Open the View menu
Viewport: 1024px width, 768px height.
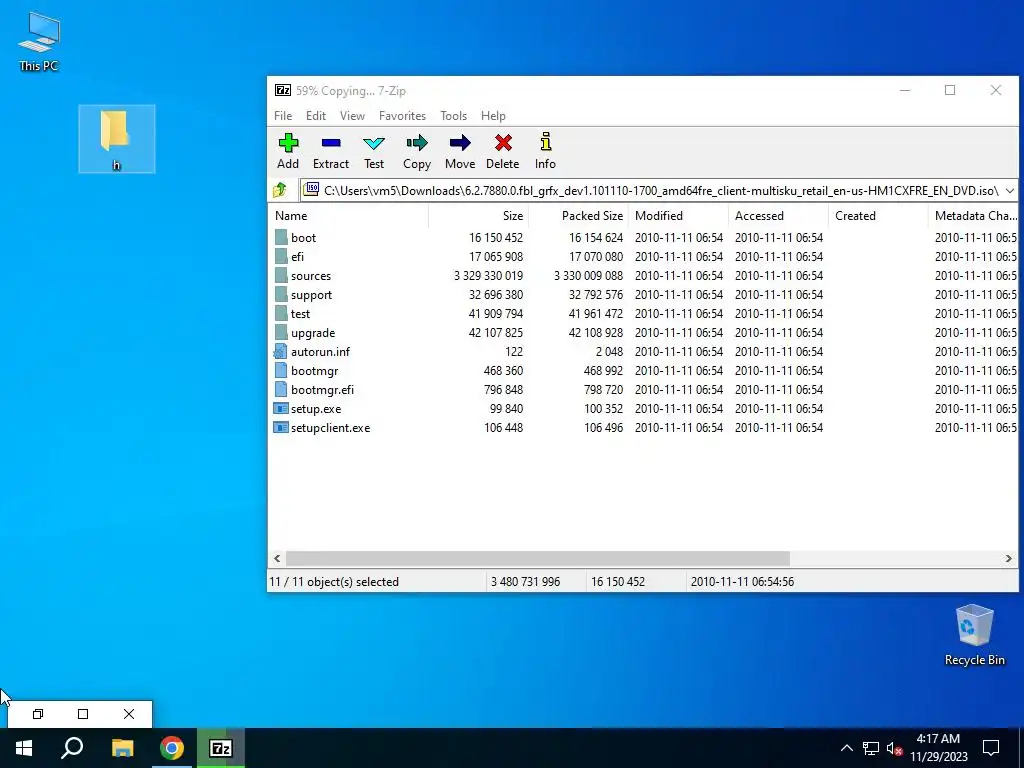[352, 116]
